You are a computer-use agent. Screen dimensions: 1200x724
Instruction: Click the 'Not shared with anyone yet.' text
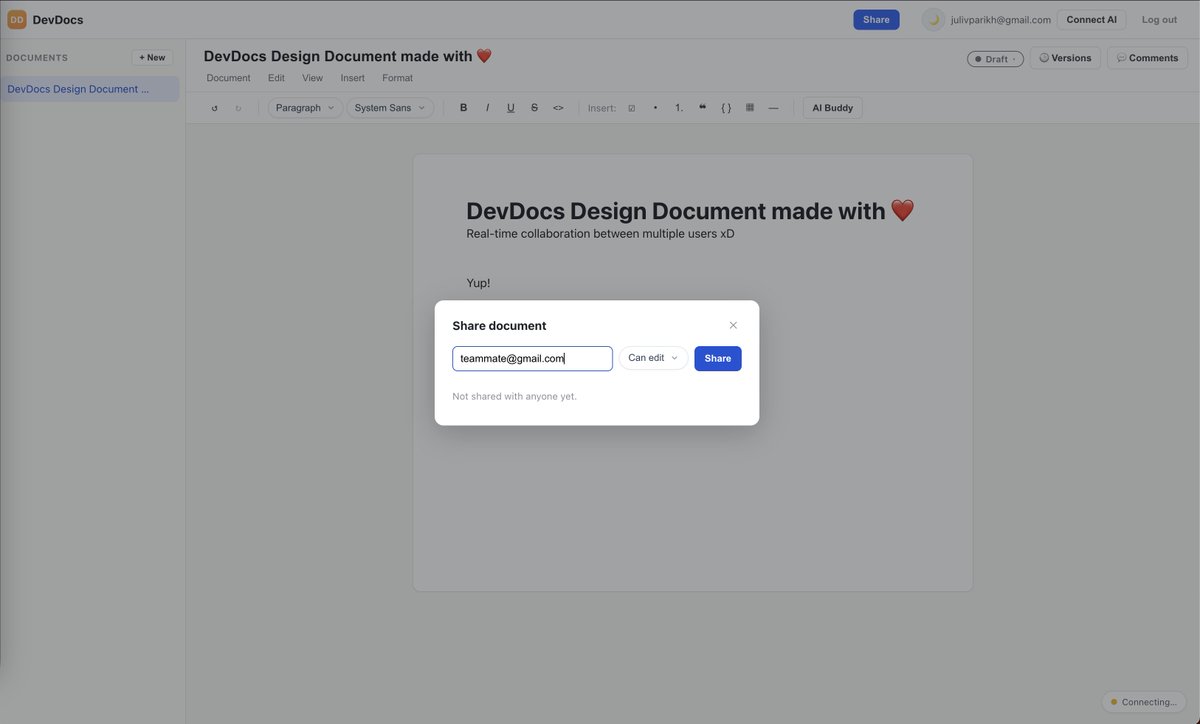tap(514, 397)
